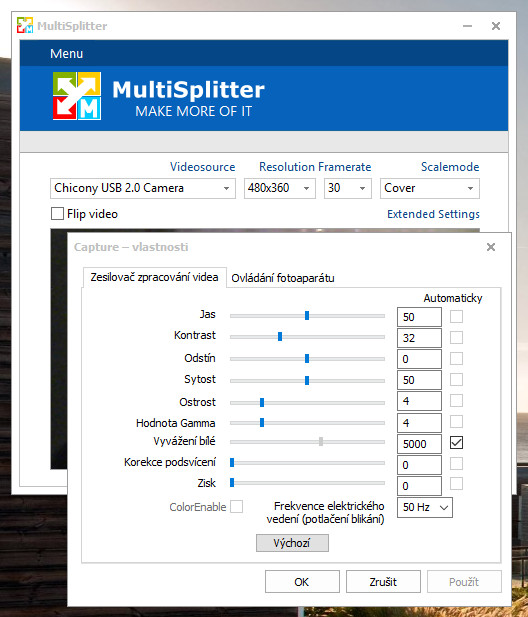Toggle the Automaticky checkbox for Jas
Viewport: 528px width, 617px height.
456,316
